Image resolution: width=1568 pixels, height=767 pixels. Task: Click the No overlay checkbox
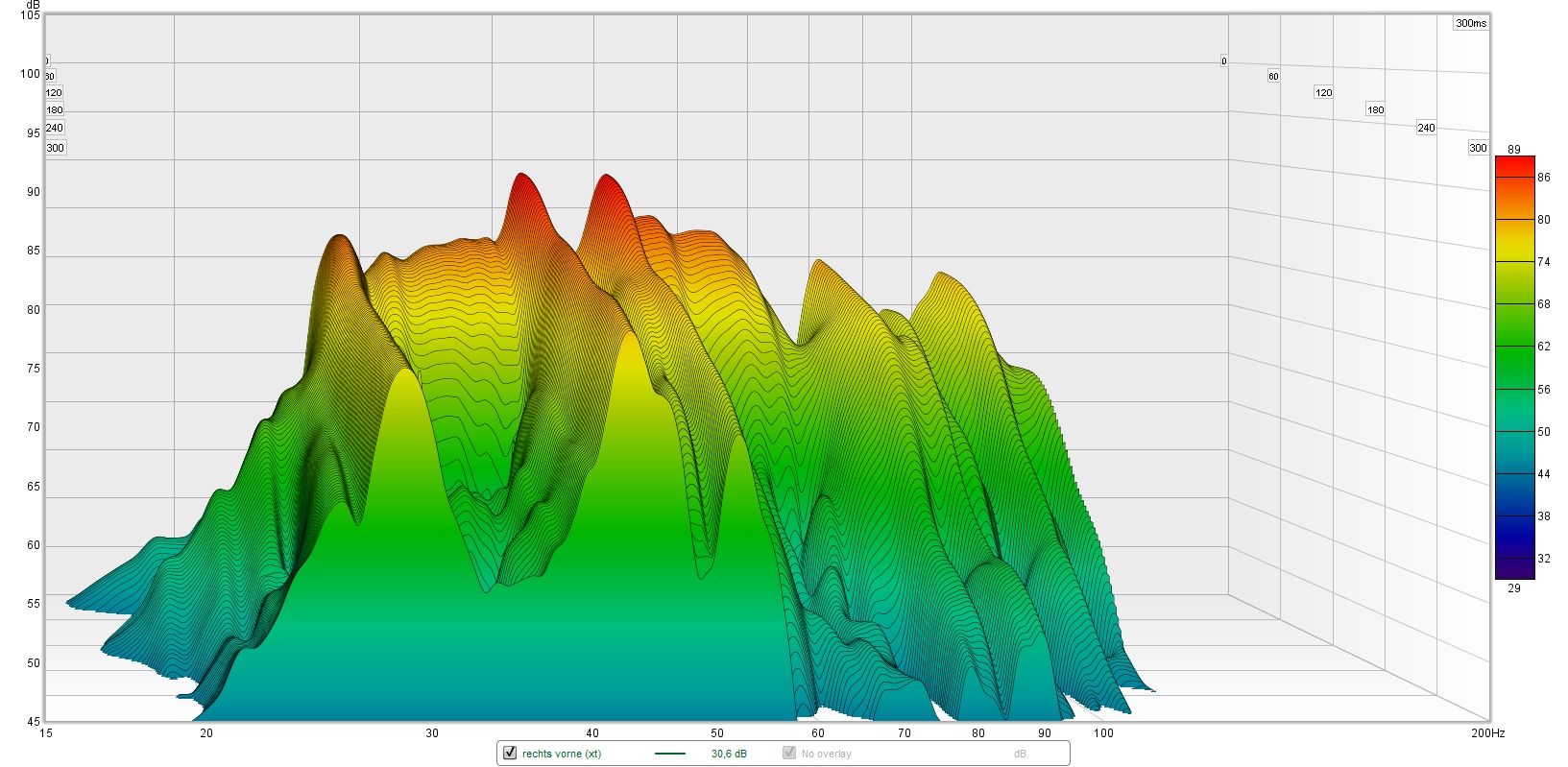[x=789, y=754]
